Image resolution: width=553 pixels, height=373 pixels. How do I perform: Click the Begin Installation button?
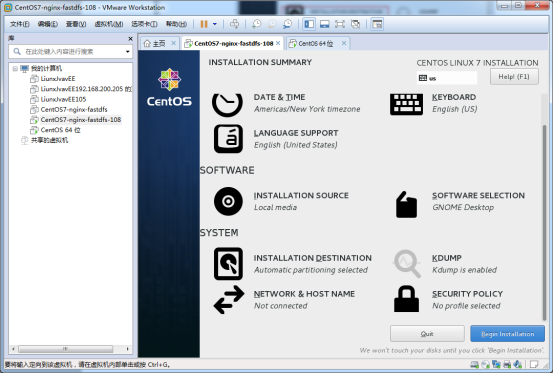tap(507, 334)
